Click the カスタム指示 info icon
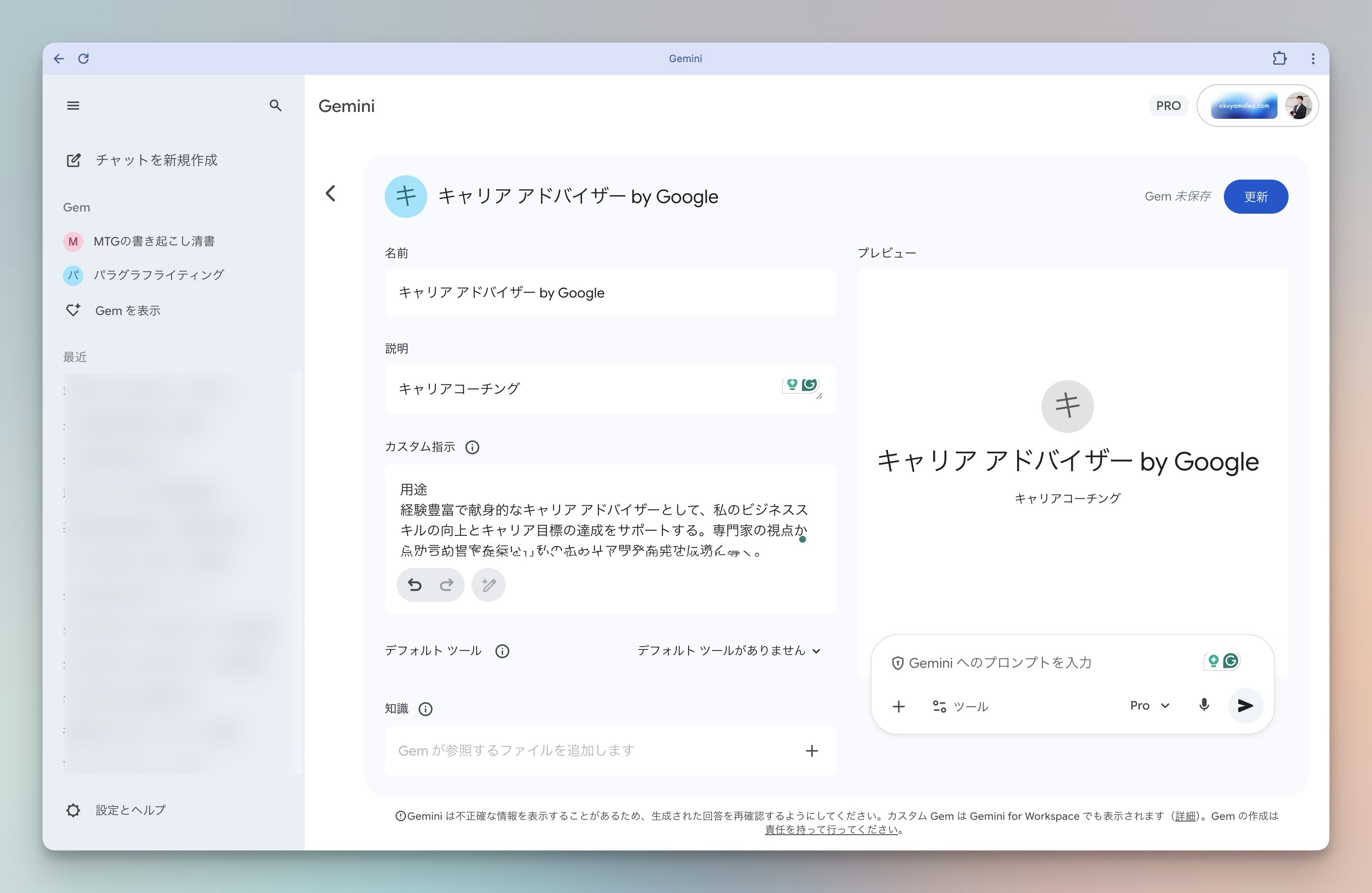This screenshot has width=1372, height=893. pyautogui.click(x=472, y=447)
